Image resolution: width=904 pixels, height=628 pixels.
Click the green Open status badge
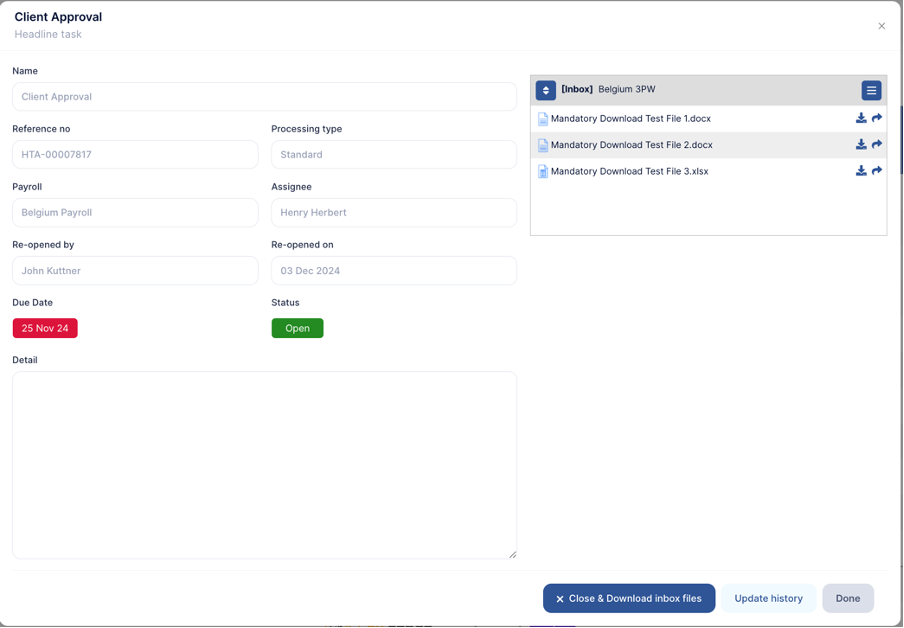click(x=297, y=327)
